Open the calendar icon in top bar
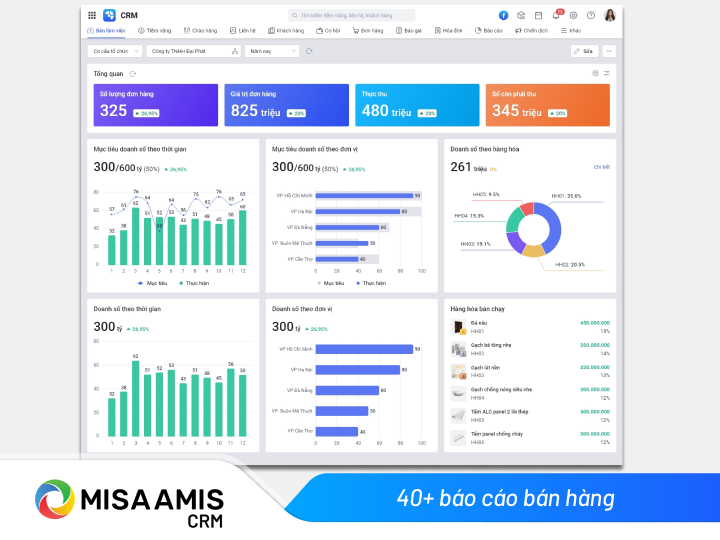Screen dimensions: 720x540 (x=538, y=15)
